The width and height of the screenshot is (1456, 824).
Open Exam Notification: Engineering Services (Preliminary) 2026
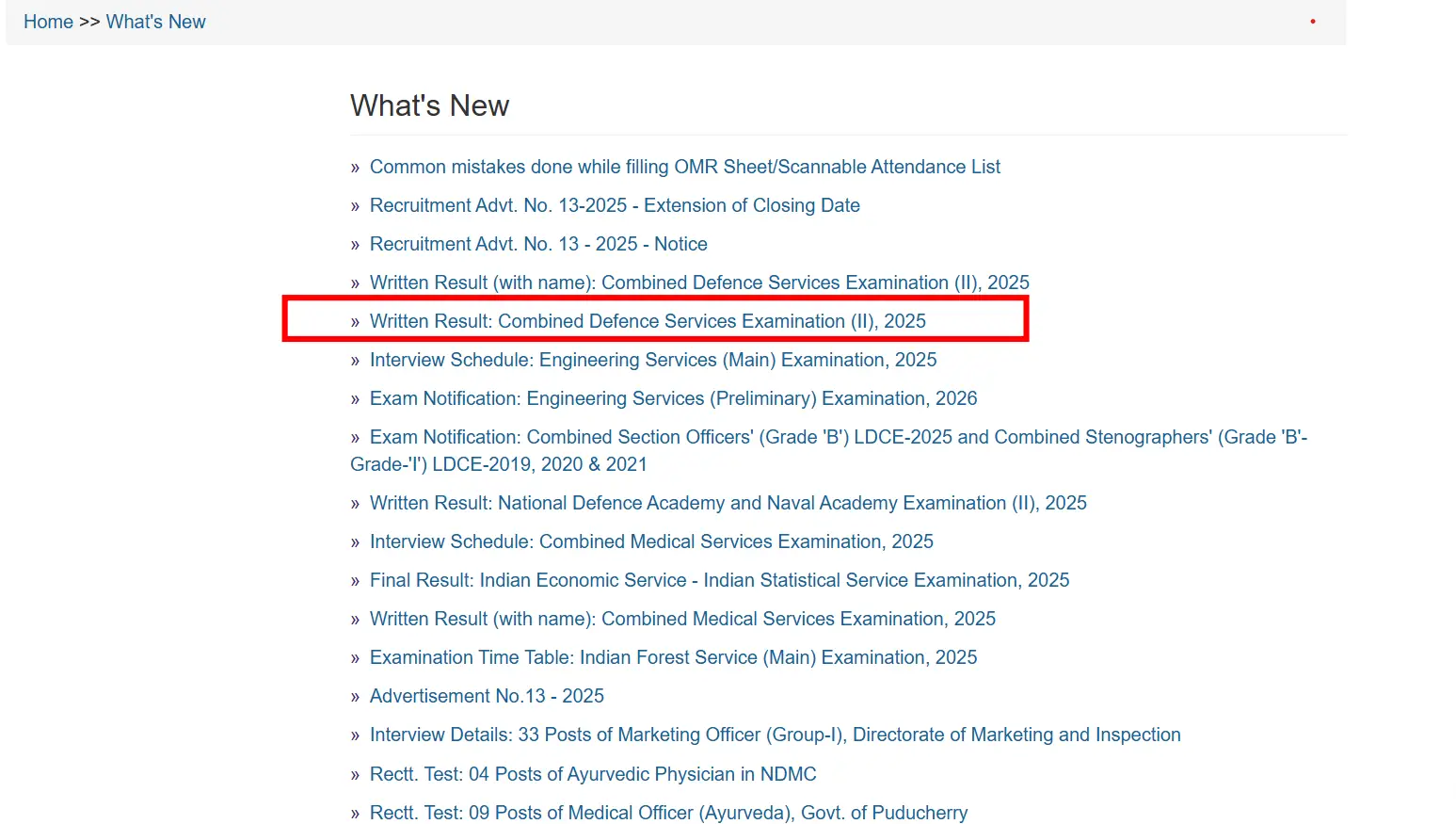tap(673, 398)
